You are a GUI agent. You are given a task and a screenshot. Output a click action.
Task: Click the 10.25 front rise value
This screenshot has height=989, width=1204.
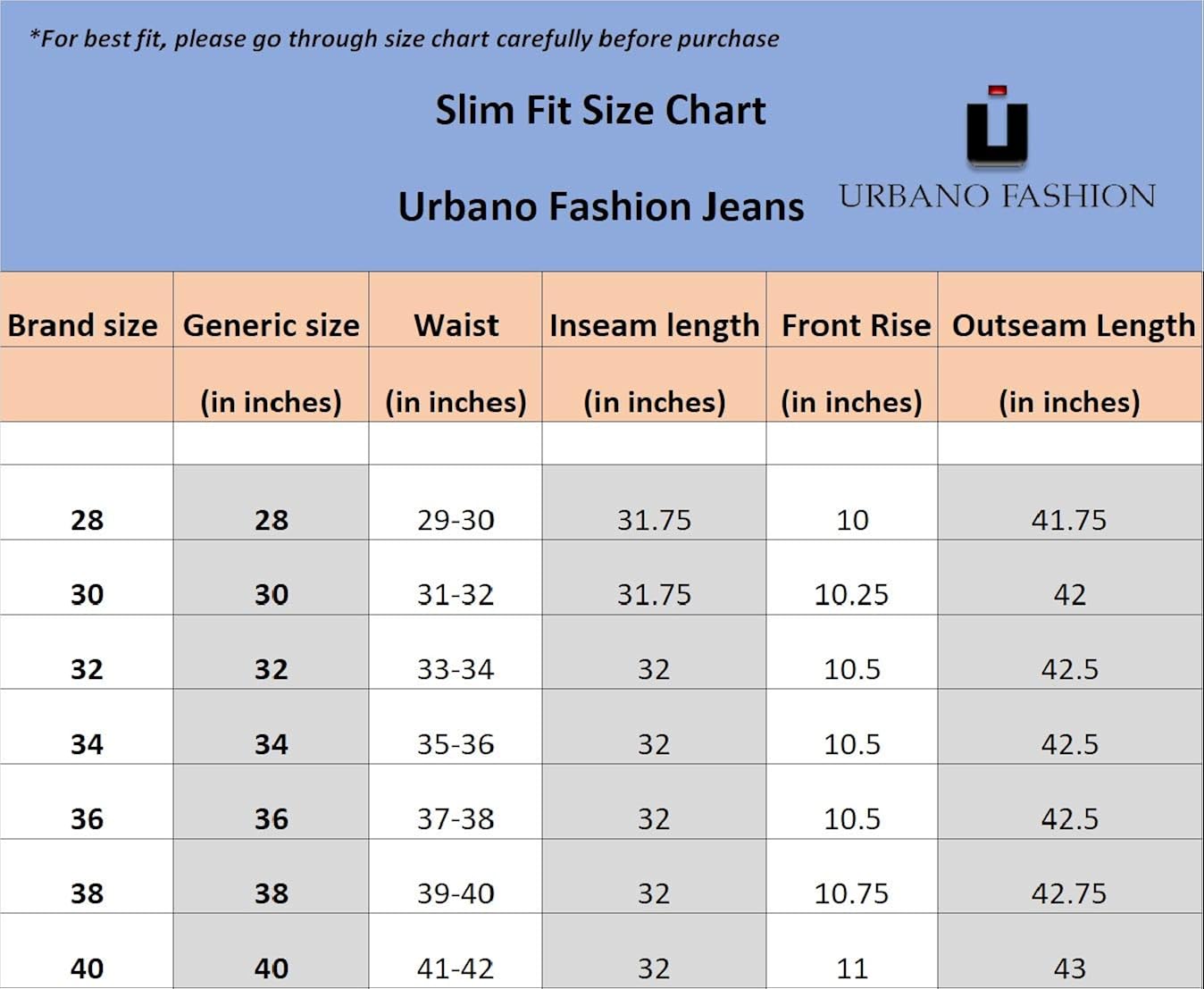click(851, 595)
